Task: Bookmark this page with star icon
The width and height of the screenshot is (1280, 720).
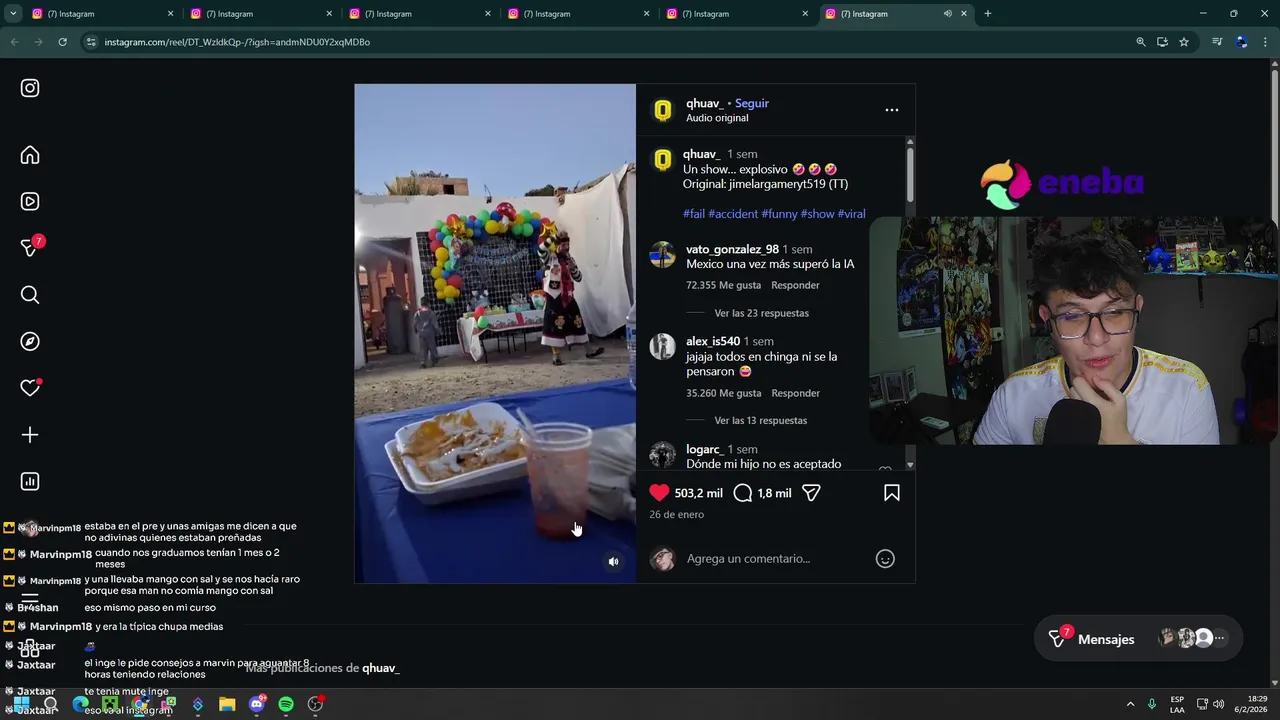Action: tap(1184, 42)
